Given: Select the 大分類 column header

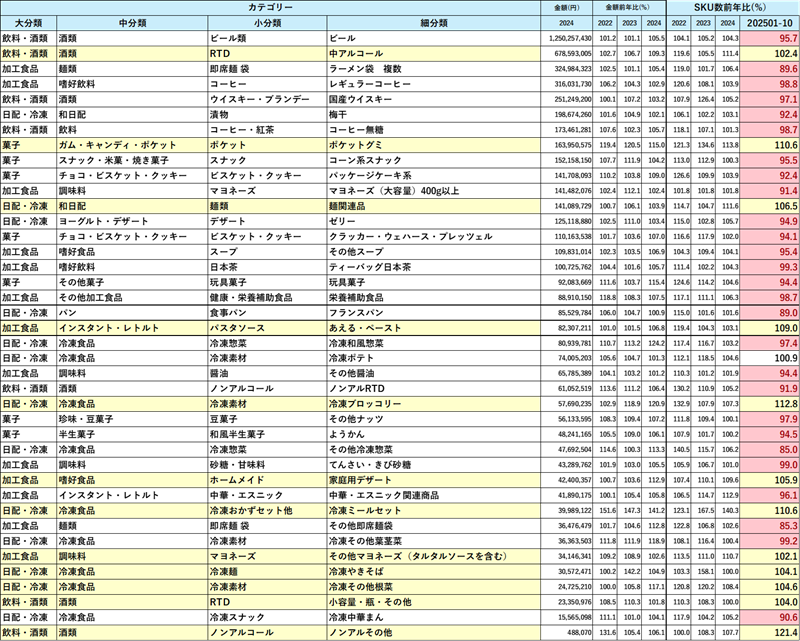Looking at the screenshot, I should [x=28, y=23].
